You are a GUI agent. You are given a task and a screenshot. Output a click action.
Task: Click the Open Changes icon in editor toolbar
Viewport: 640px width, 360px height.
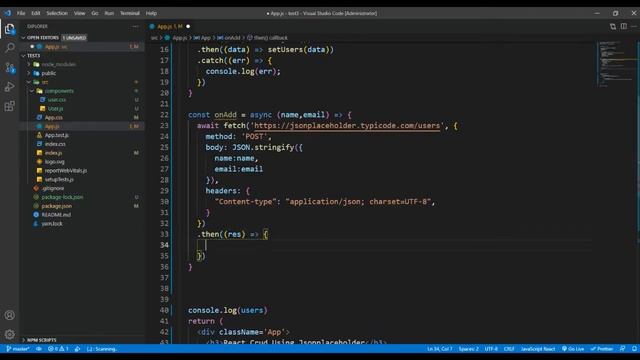(x=613, y=26)
